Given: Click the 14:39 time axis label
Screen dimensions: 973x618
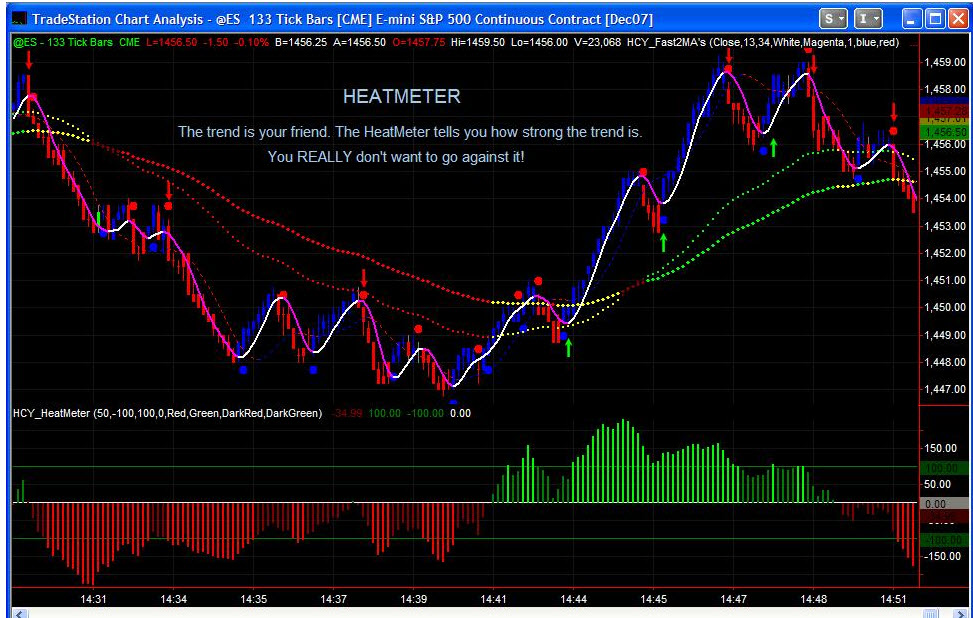Looking at the screenshot, I should pyautogui.click(x=413, y=599).
